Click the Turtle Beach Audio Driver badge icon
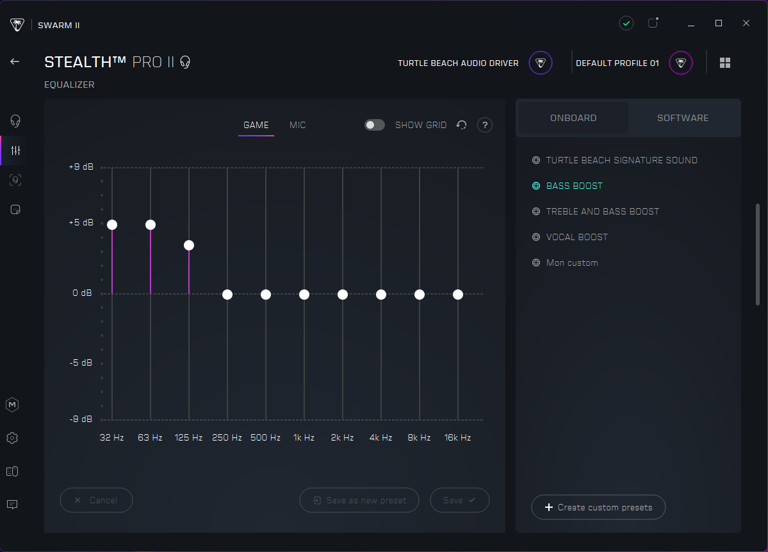This screenshot has width=768, height=552. tap(540, 63)
